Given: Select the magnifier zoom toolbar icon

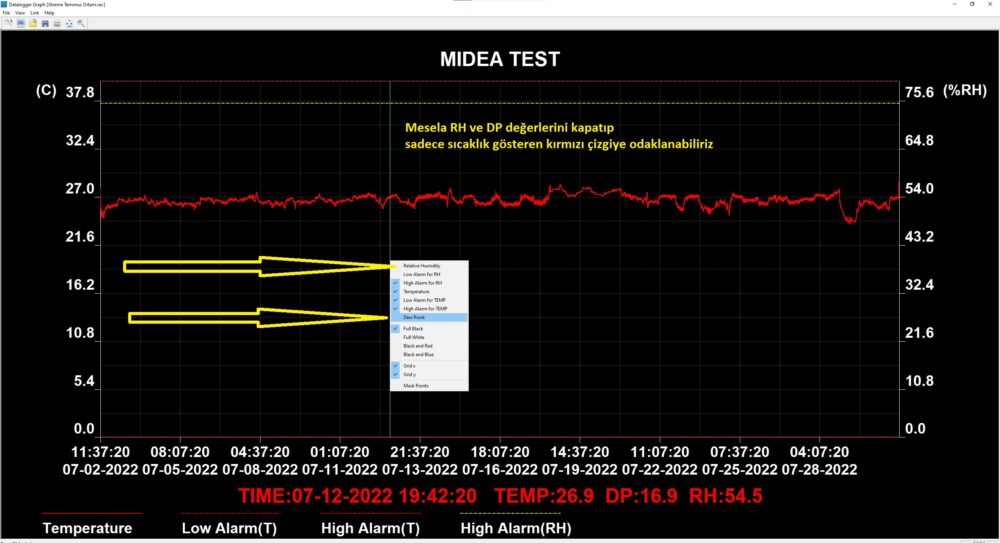Looking at the screenshot, I should click(x=81, y=23).
